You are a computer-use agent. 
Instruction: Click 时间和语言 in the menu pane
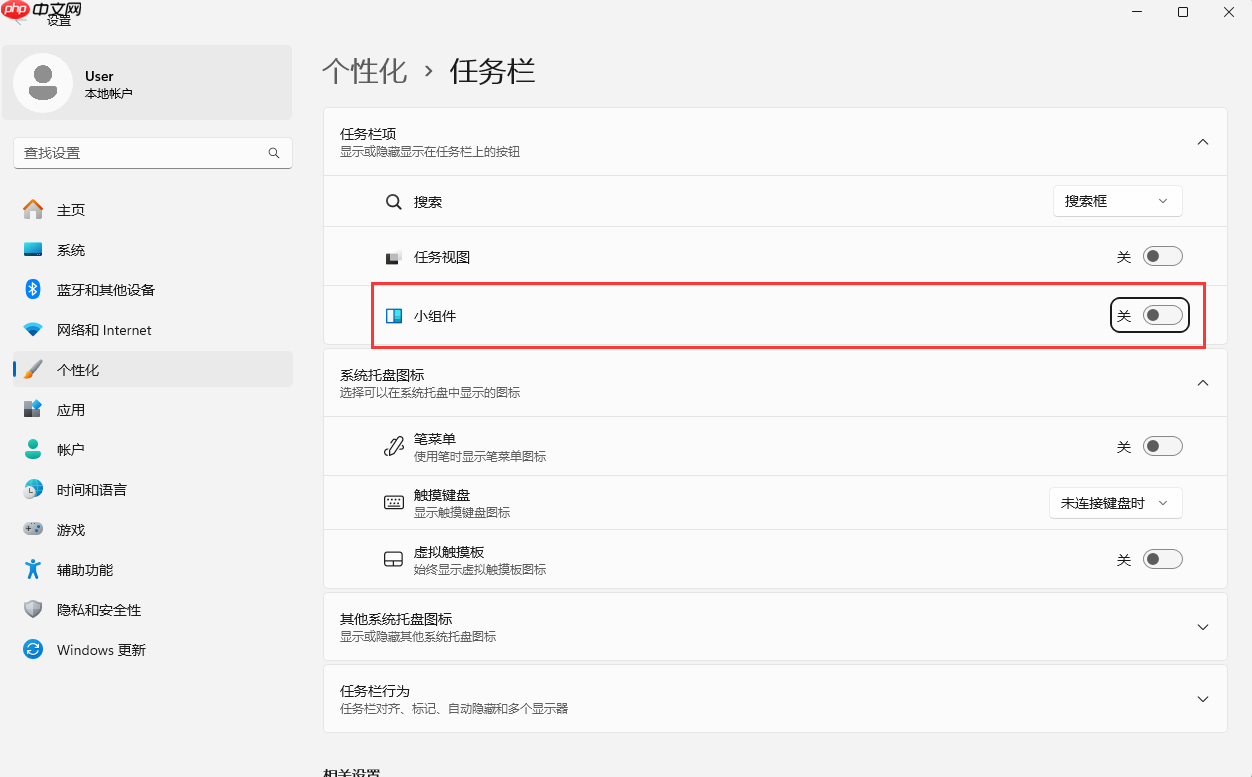pos(90,489)
